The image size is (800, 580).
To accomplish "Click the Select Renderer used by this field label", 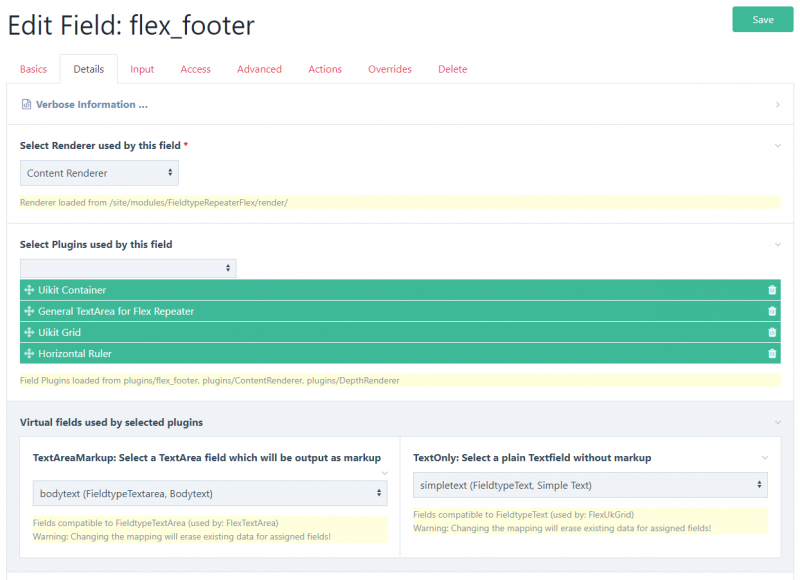I will click(x=100, y=145).
